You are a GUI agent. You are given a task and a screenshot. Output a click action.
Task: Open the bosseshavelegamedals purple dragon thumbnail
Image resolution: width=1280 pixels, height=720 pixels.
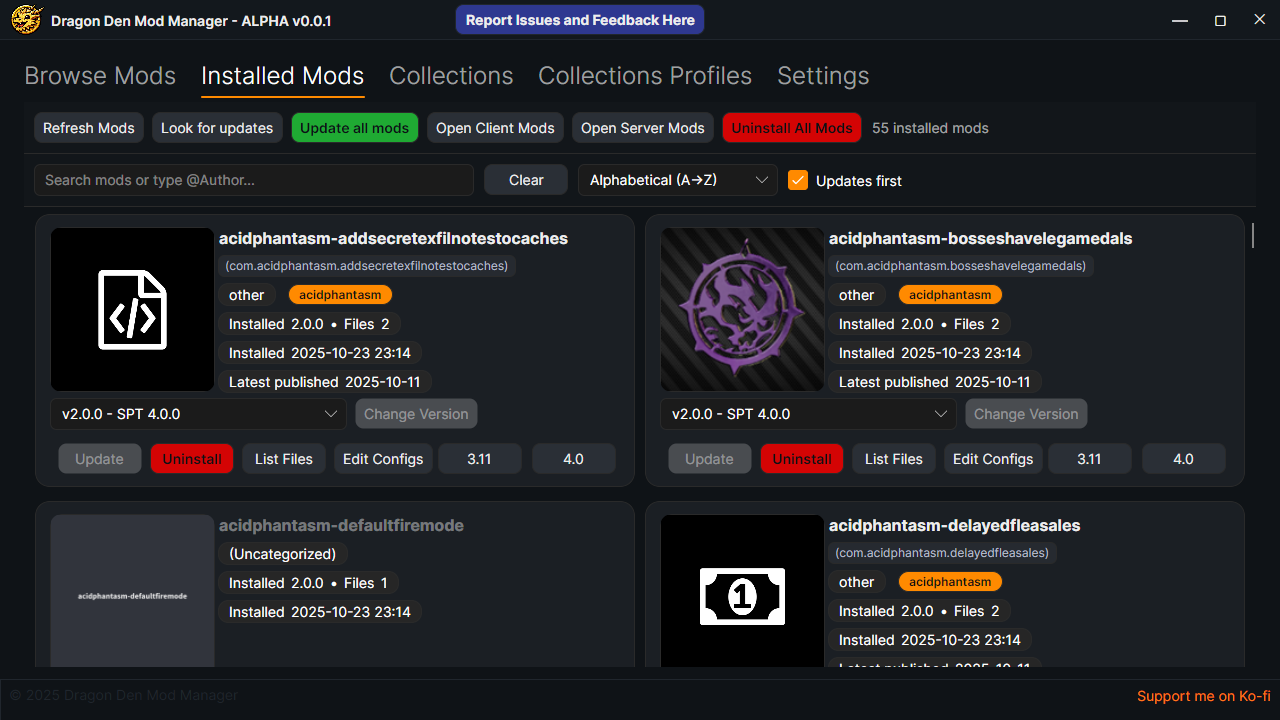coord(742,309)
